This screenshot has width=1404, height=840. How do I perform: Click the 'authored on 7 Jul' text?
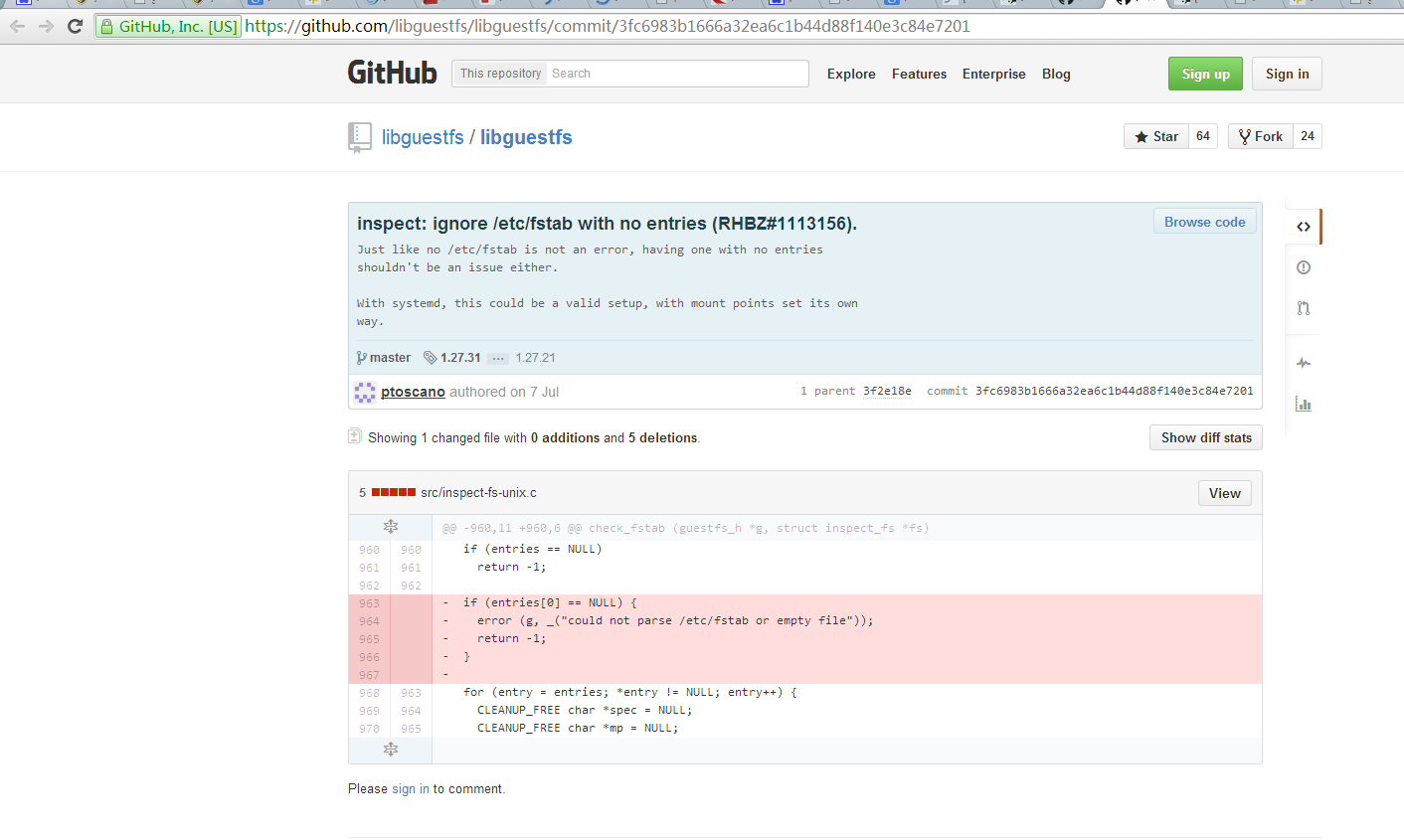[504, 392]
